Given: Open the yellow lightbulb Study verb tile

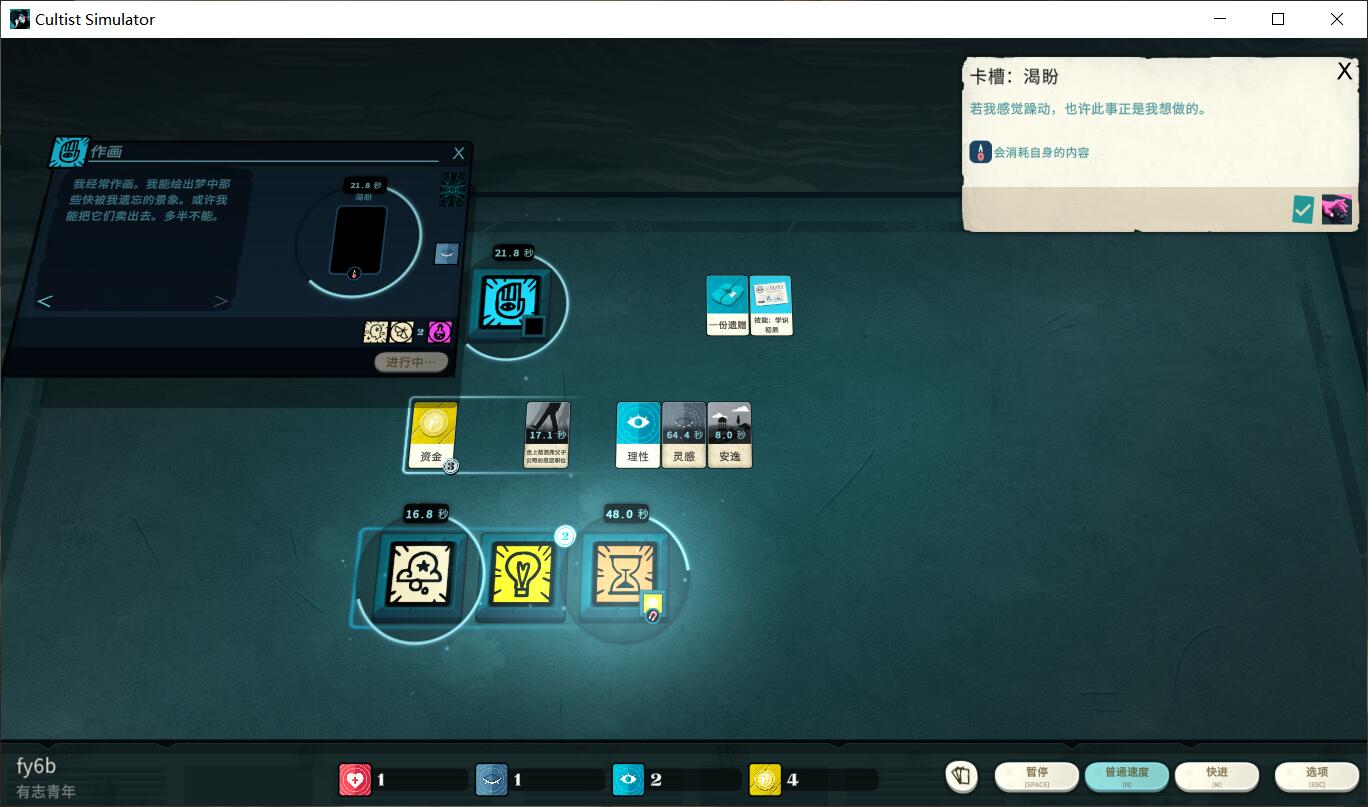Looking at the screenshot, I should pyautogui.click(x=522, y=574).
